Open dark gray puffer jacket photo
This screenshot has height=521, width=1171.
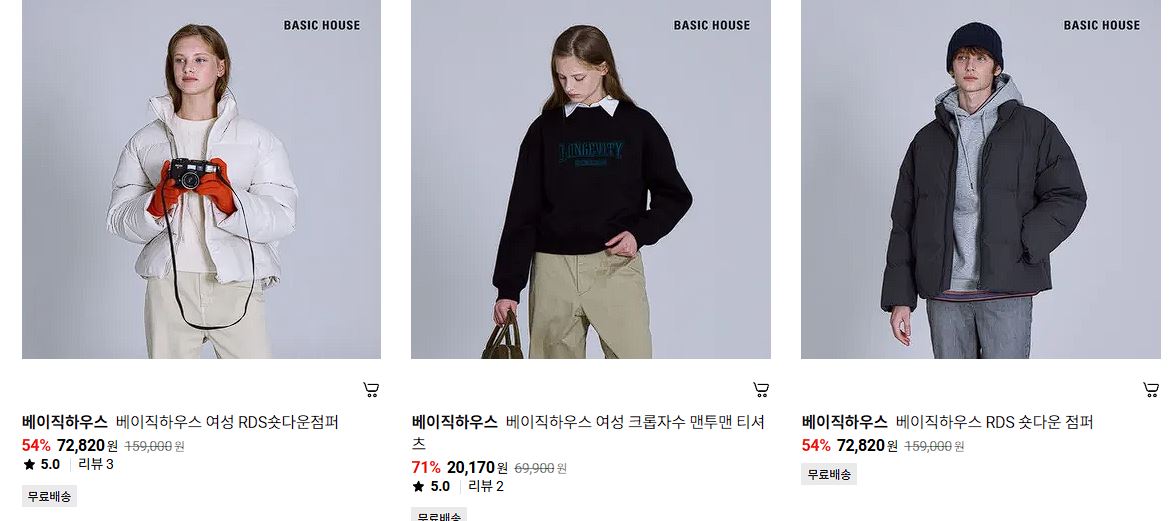[x=981, y=179]
